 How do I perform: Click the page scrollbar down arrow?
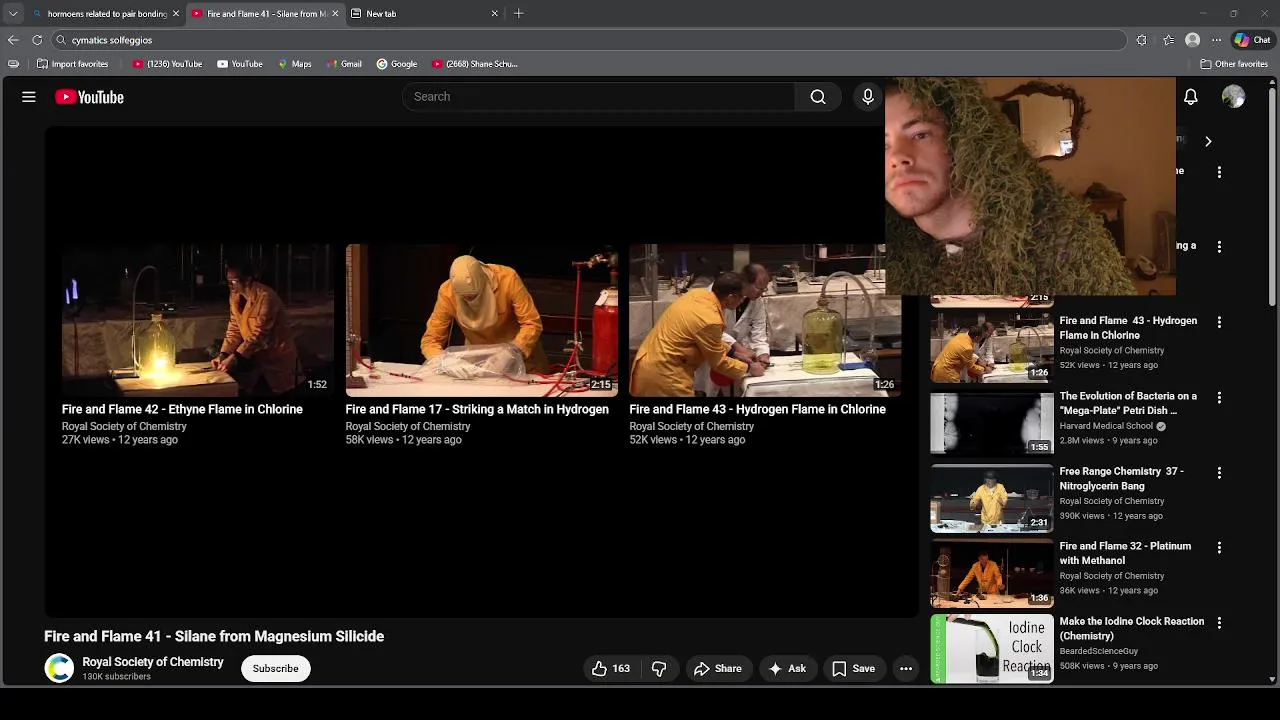point(1272,679)
